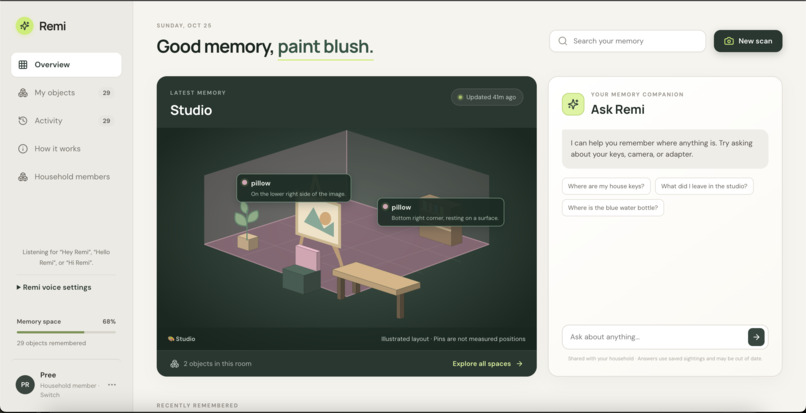The image size is (806, 413).
Task: Click the PR profile avatar
Action: [x=25, y=385]
